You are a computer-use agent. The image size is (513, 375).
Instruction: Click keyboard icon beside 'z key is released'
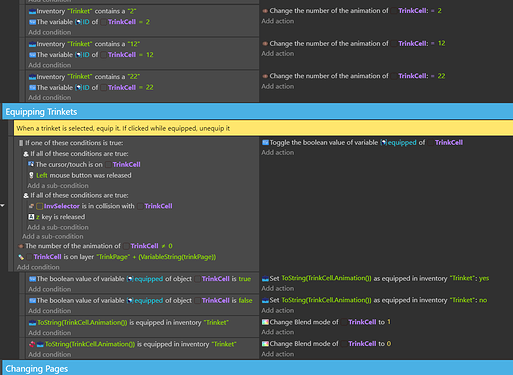point(31,217)
